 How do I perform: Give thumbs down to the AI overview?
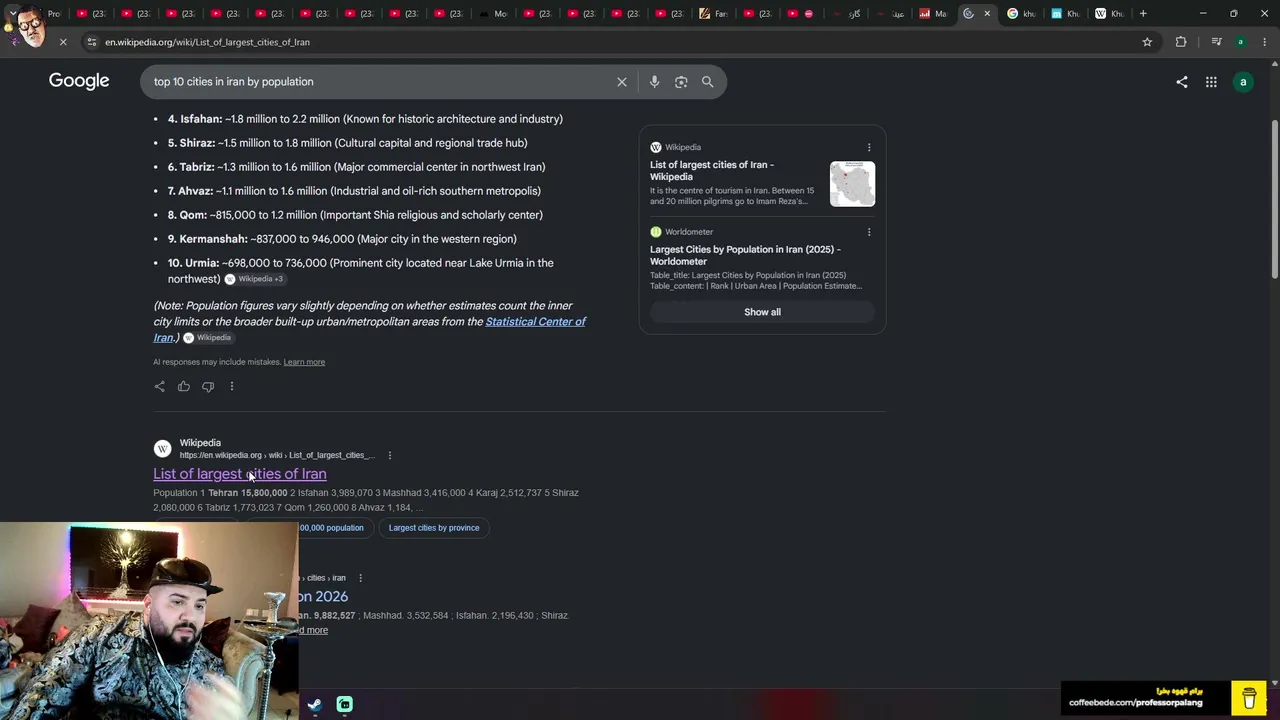tap(208, 386)
